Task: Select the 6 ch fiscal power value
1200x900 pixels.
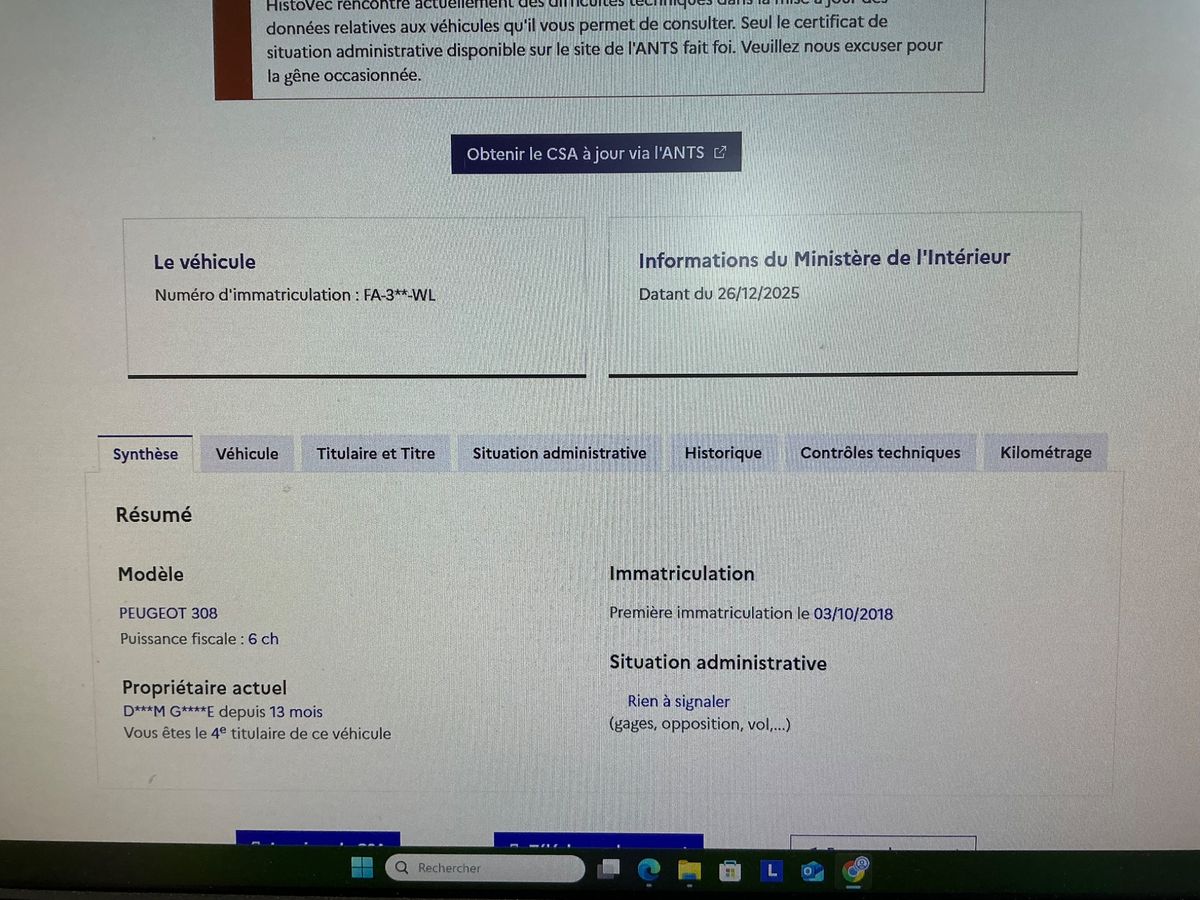Action: 263,638
